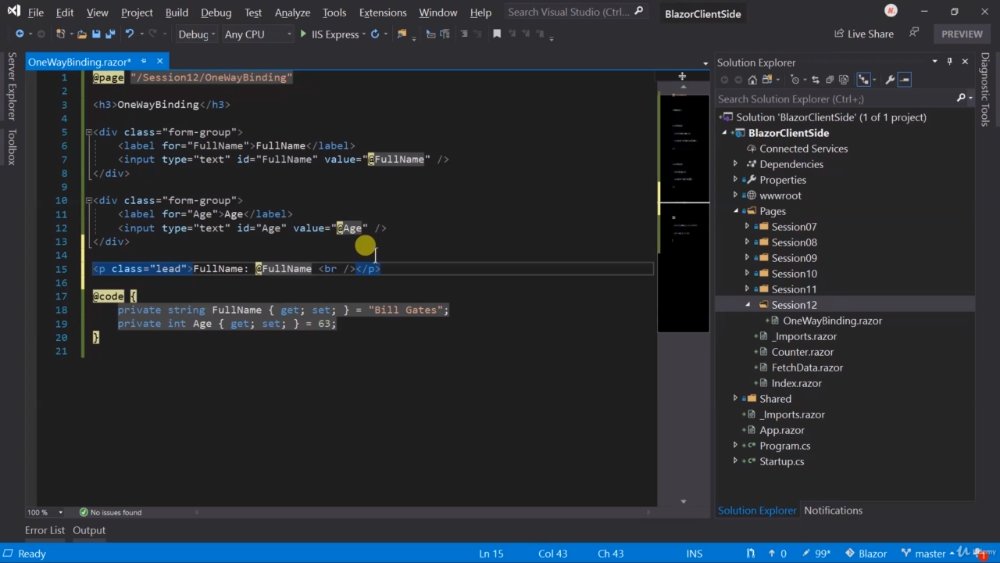Screen dimensions: 1000x563
Task: Click the search magnifier in Solution Explorer
Action: (961, 98)
